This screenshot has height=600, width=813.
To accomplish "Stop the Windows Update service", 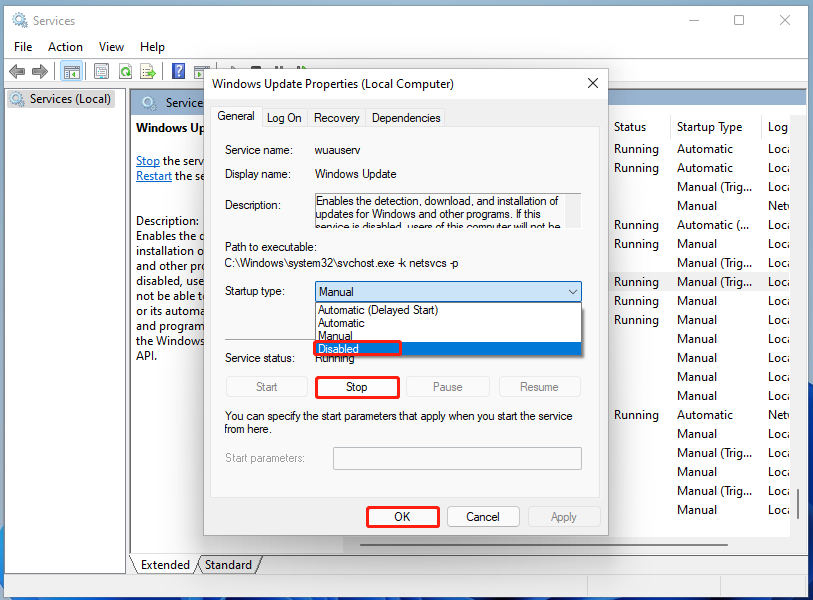I will [x=357, y=387].
